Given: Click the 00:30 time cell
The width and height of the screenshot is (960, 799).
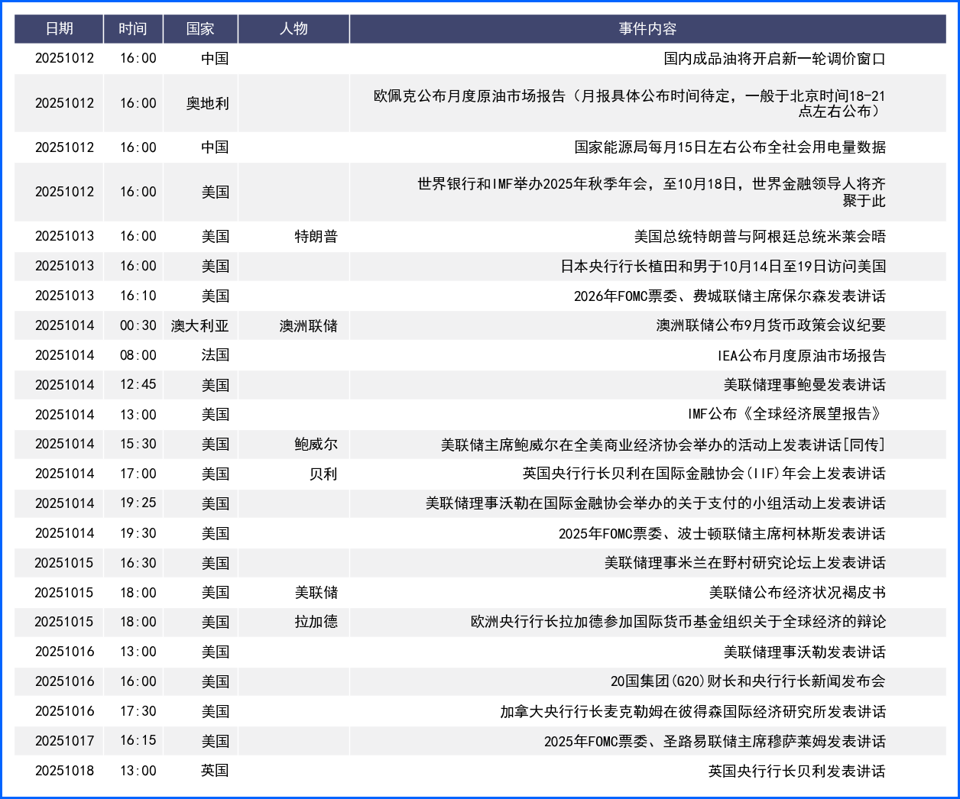Looking at the screenshot, I should tap(138, 326).
